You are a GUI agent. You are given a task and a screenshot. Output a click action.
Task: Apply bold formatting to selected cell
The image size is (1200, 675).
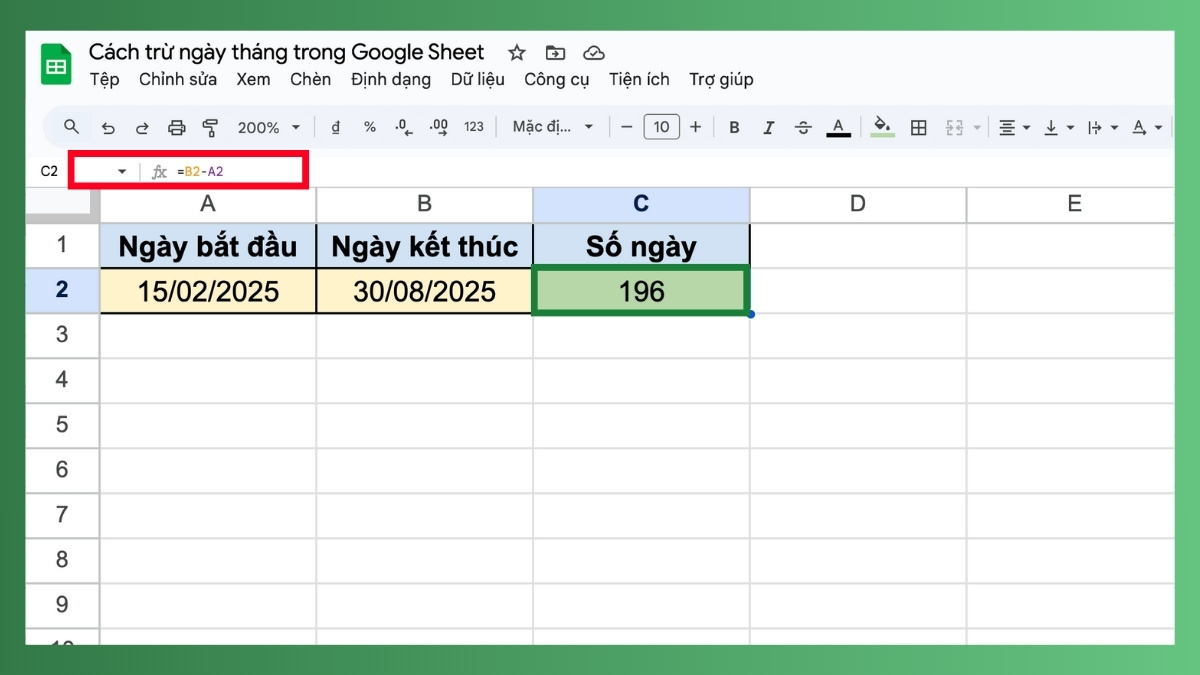point(734,127)
